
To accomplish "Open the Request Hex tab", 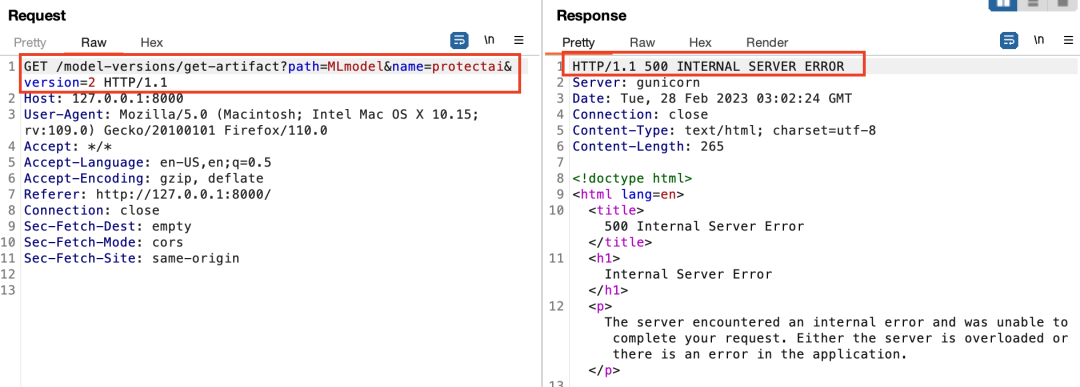I will pos(152,43).
